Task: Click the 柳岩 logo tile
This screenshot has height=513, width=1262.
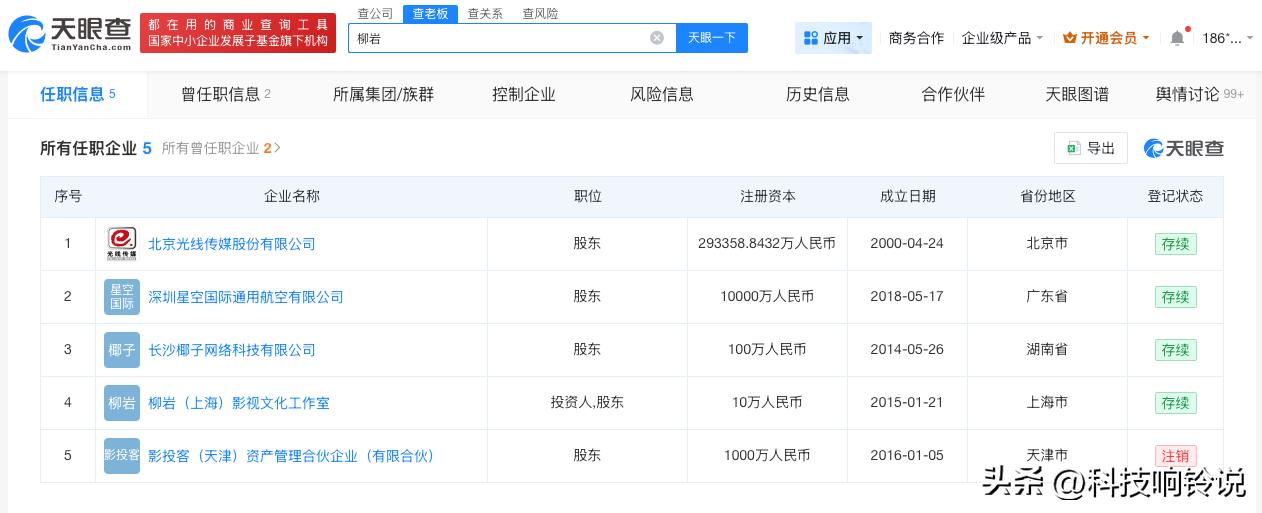Action: click(x=122, y=403)
